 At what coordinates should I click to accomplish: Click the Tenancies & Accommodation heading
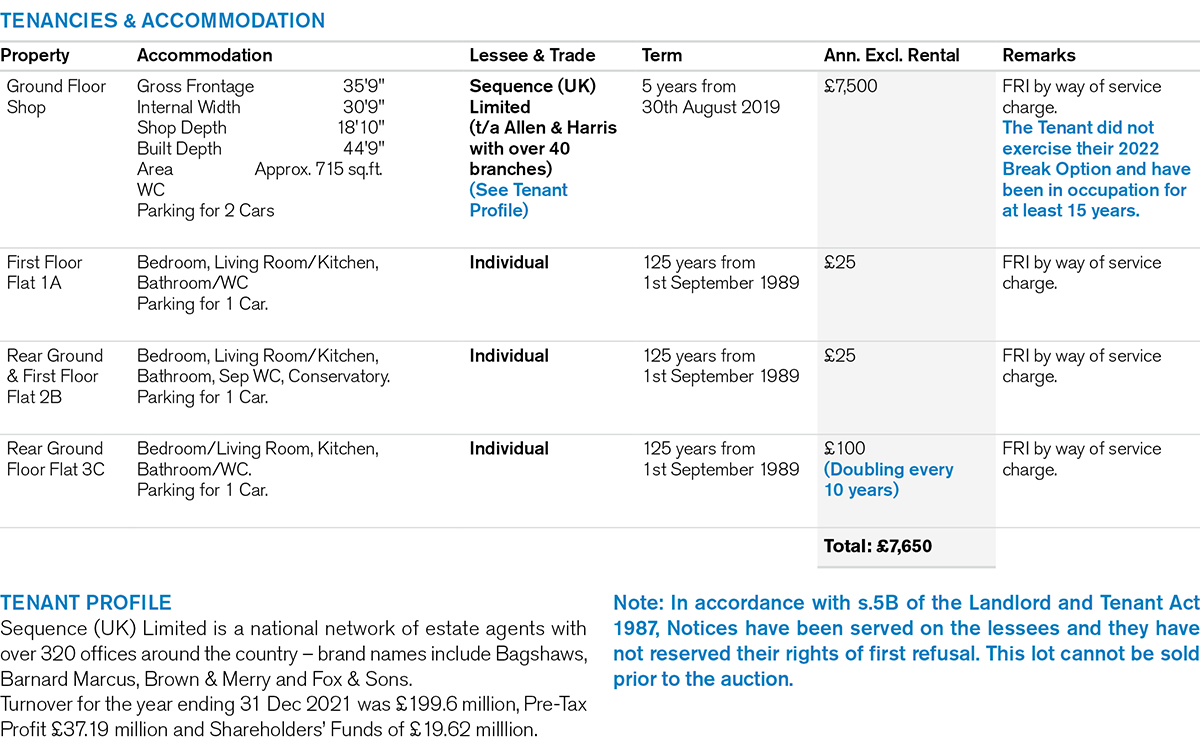[163, 21]
